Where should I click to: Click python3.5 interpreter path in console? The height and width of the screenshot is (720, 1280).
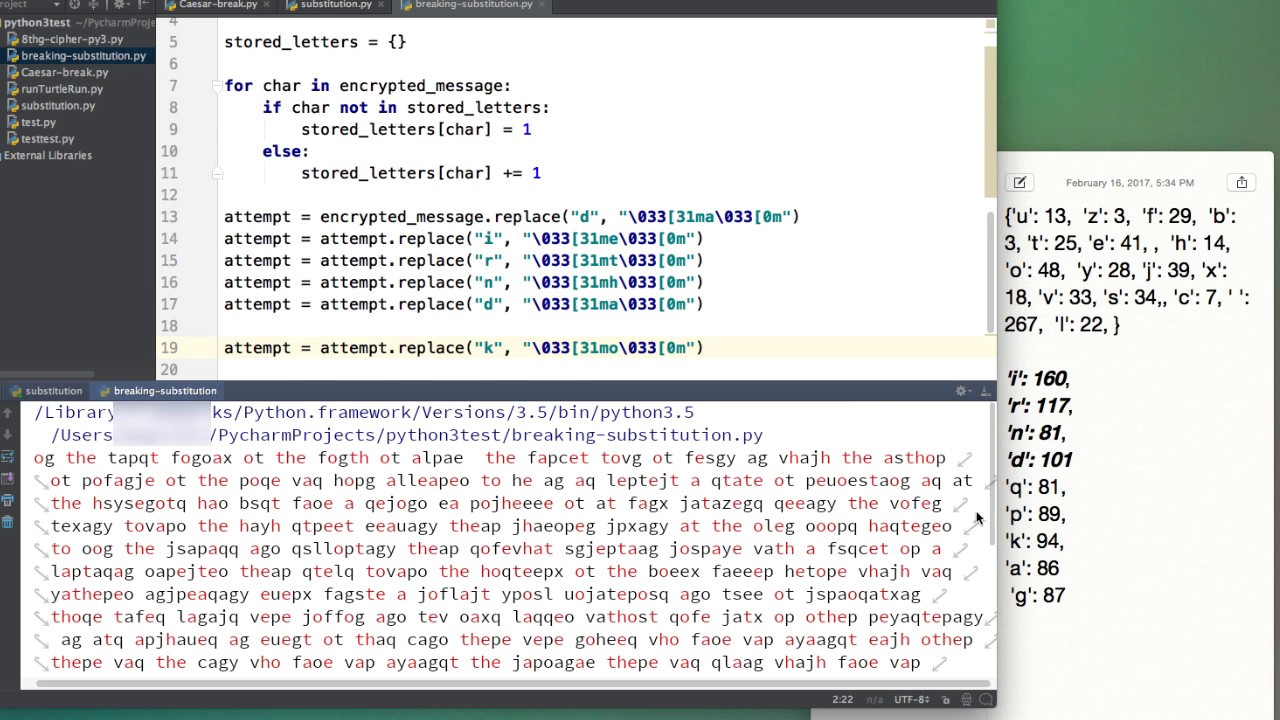click(x=364, y=412)
